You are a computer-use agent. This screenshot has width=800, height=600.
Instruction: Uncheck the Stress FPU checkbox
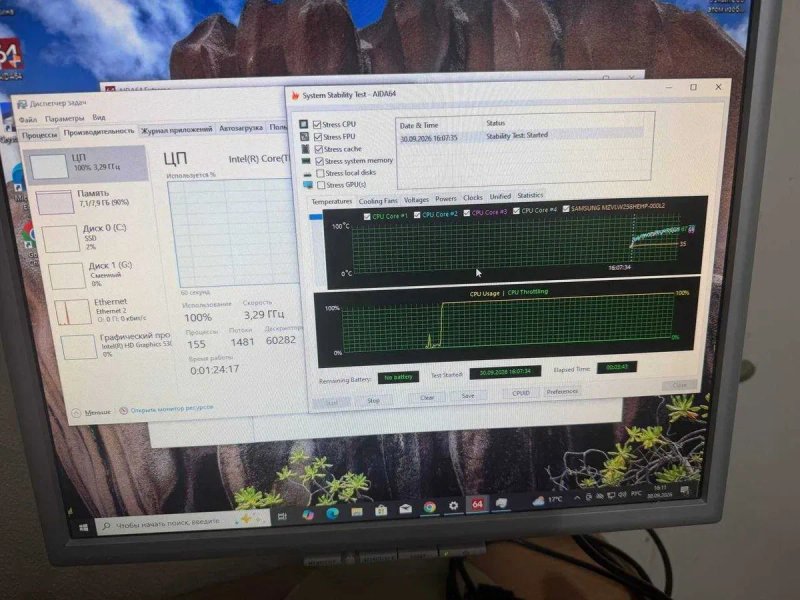(x=318, y=137)
